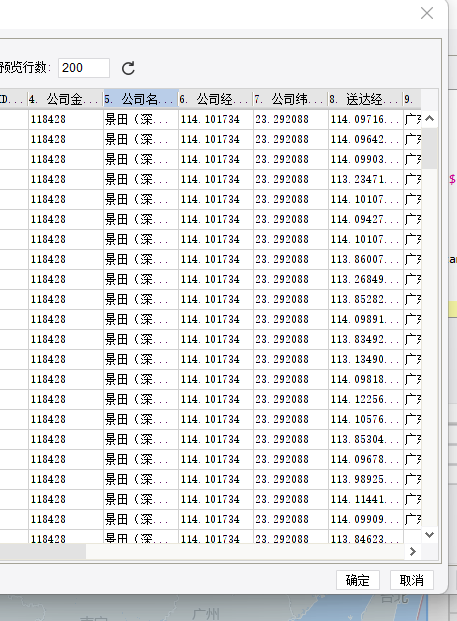Image resolution: width=457 pixels, height=621 pixels.
Task: Click the vertical scrollbar thumb
Action: pos(430,148)
